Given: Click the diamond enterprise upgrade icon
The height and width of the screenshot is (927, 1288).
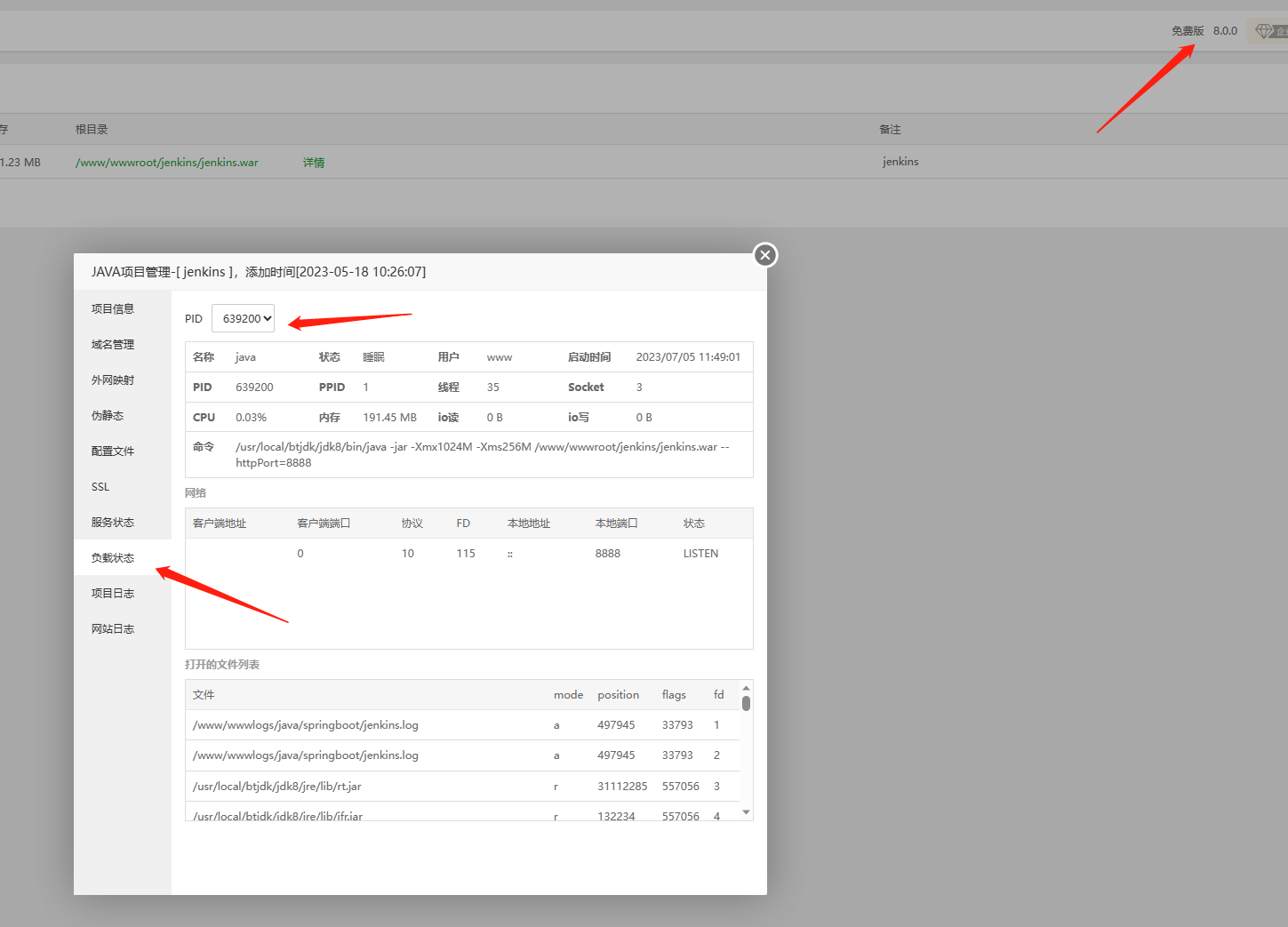Looking at the screenshot, I should coord(1265,31).
